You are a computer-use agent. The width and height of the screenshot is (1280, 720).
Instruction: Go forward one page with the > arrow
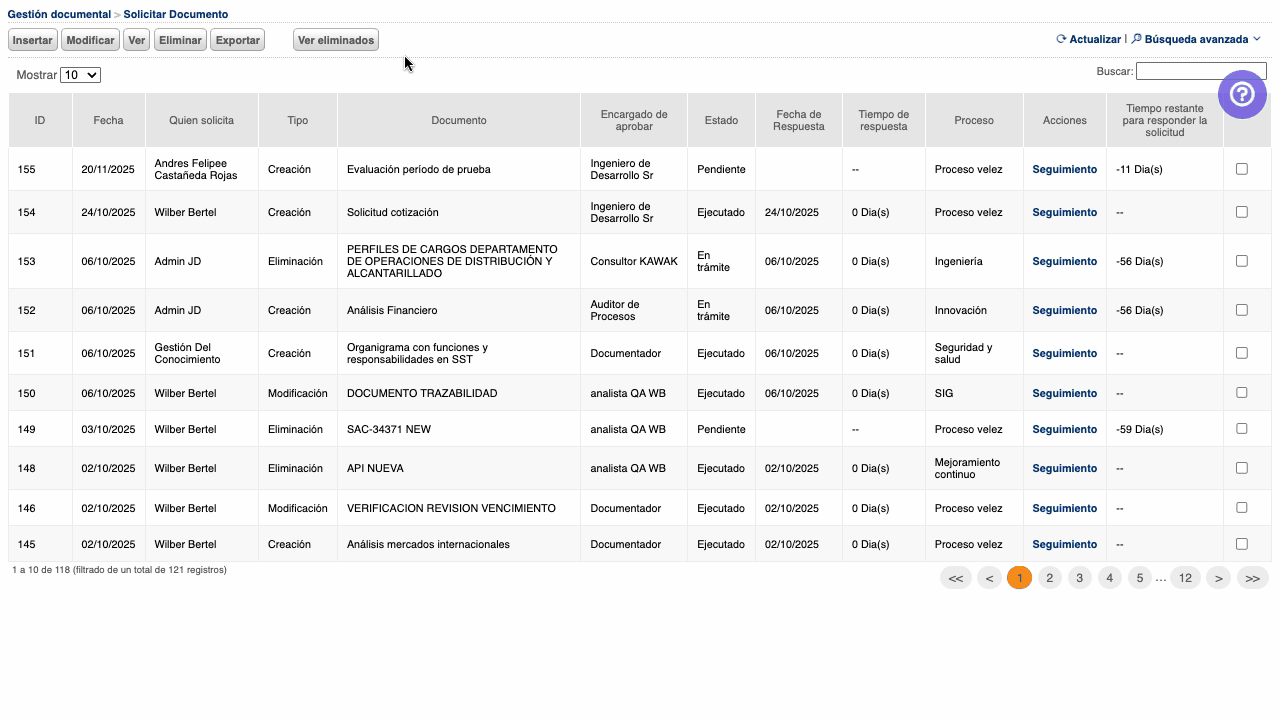tap(1218, 578)
